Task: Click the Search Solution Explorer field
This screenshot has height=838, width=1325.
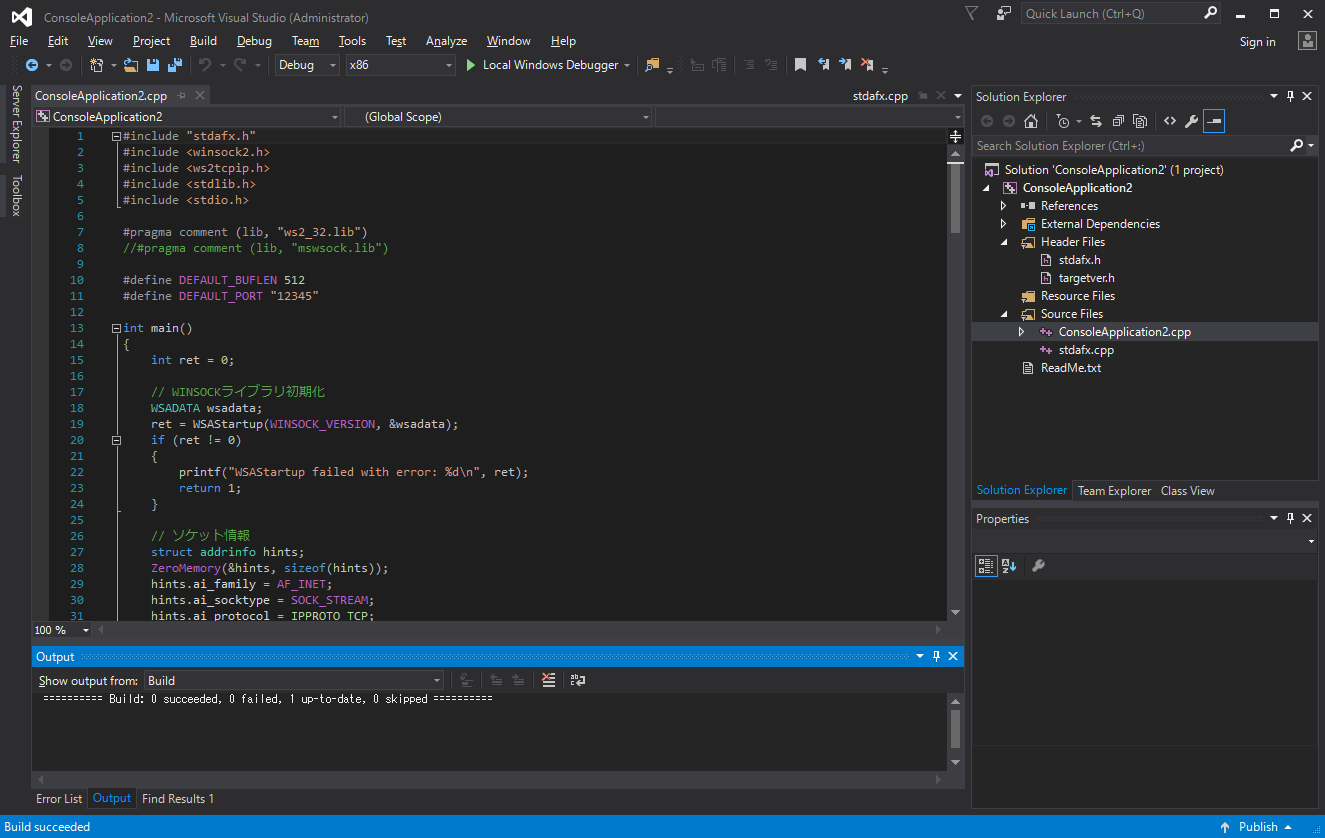Action: (x=1132, y=146)
